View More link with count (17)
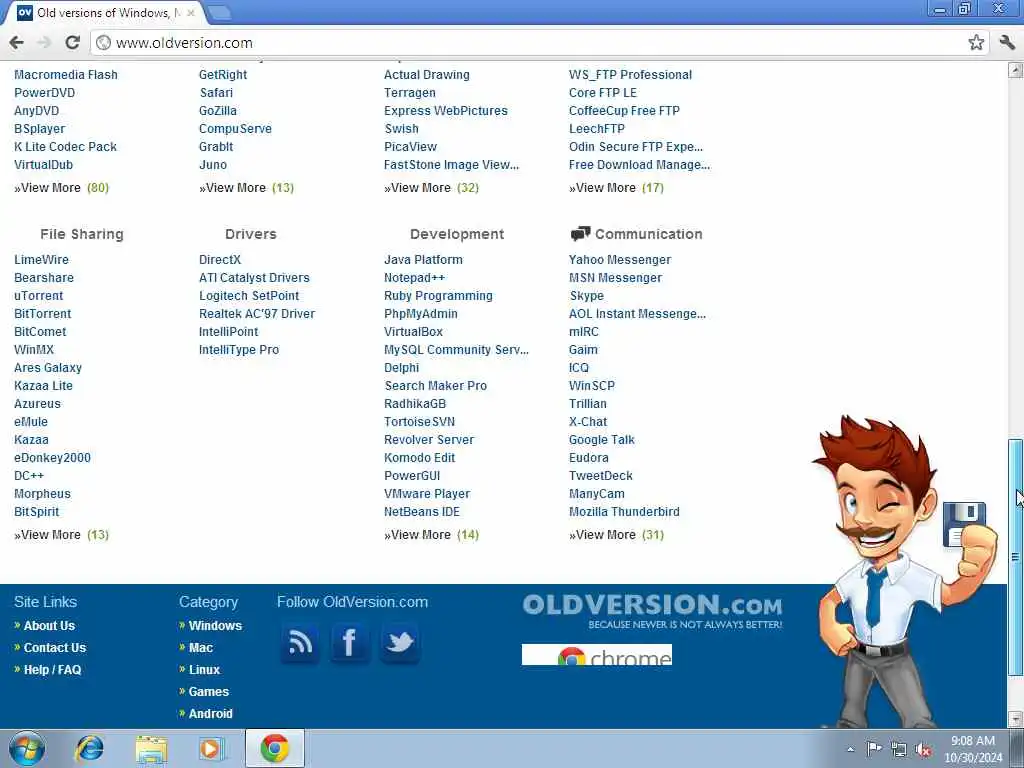The height and width of the screenshot is (768, 1024). point(616,188)
